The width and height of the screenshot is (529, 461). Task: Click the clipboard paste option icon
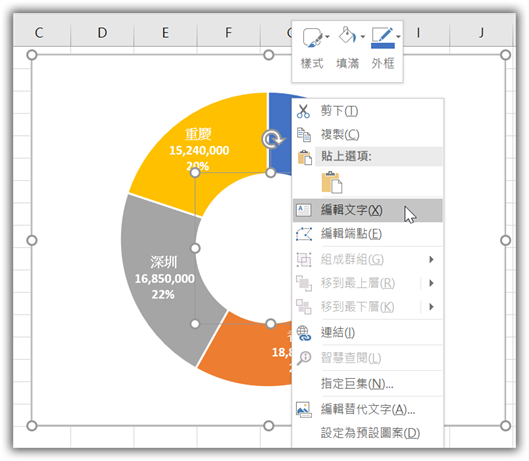click(332, 183)
